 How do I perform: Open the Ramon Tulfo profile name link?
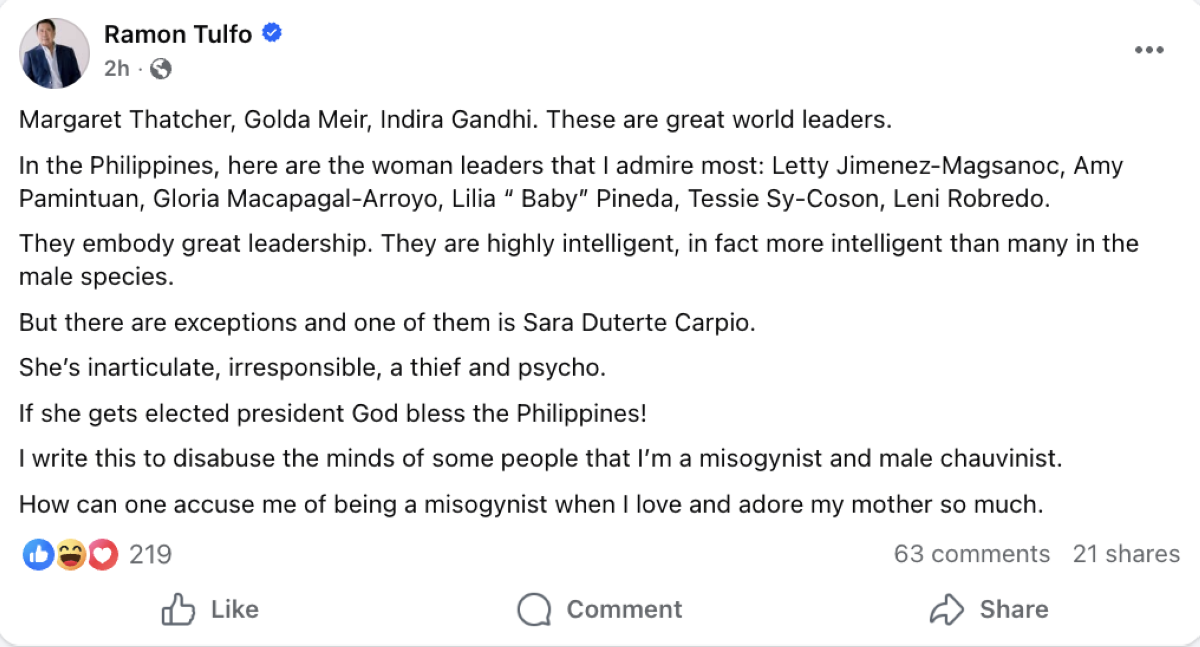178,34
